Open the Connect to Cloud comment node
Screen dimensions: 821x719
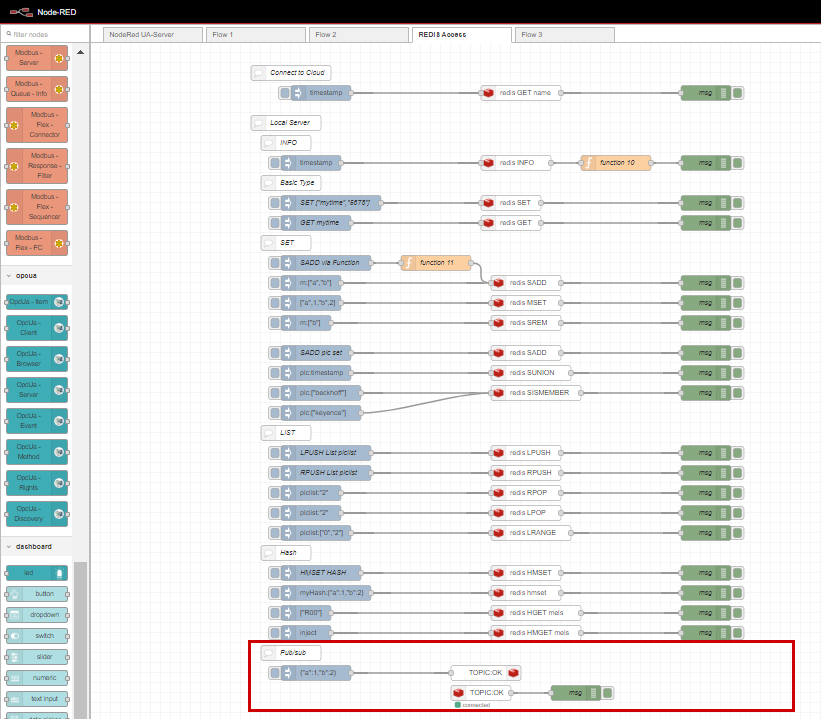pyautogui.click(x=291, y=73)
